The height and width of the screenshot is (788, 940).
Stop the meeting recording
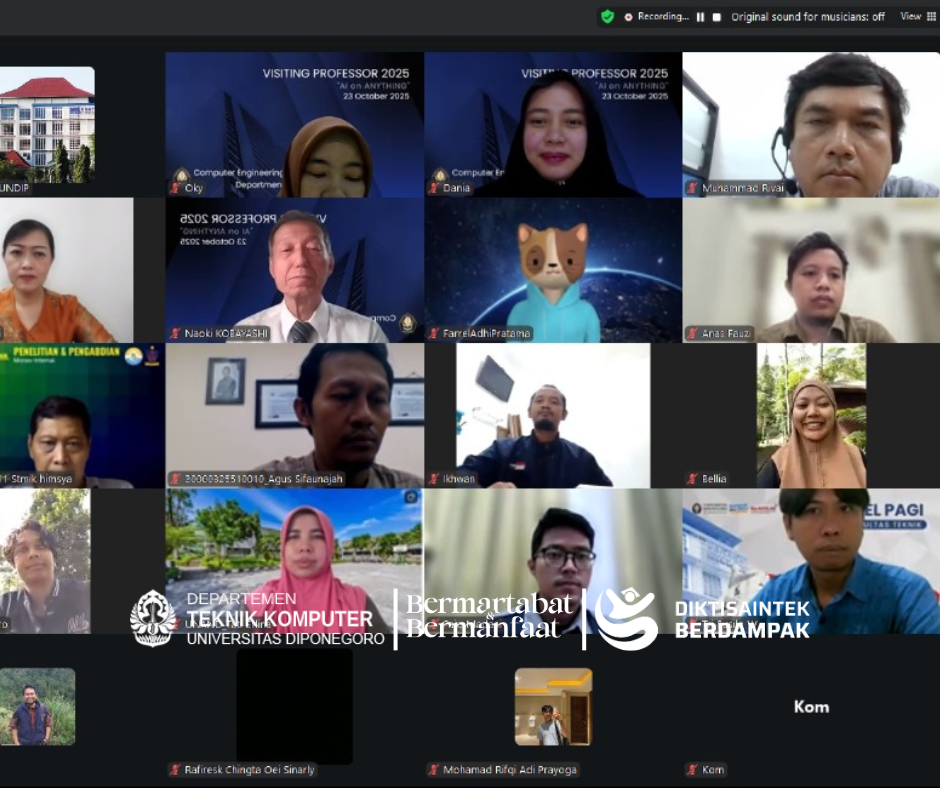pyautogui.click(x=716, y=17)
